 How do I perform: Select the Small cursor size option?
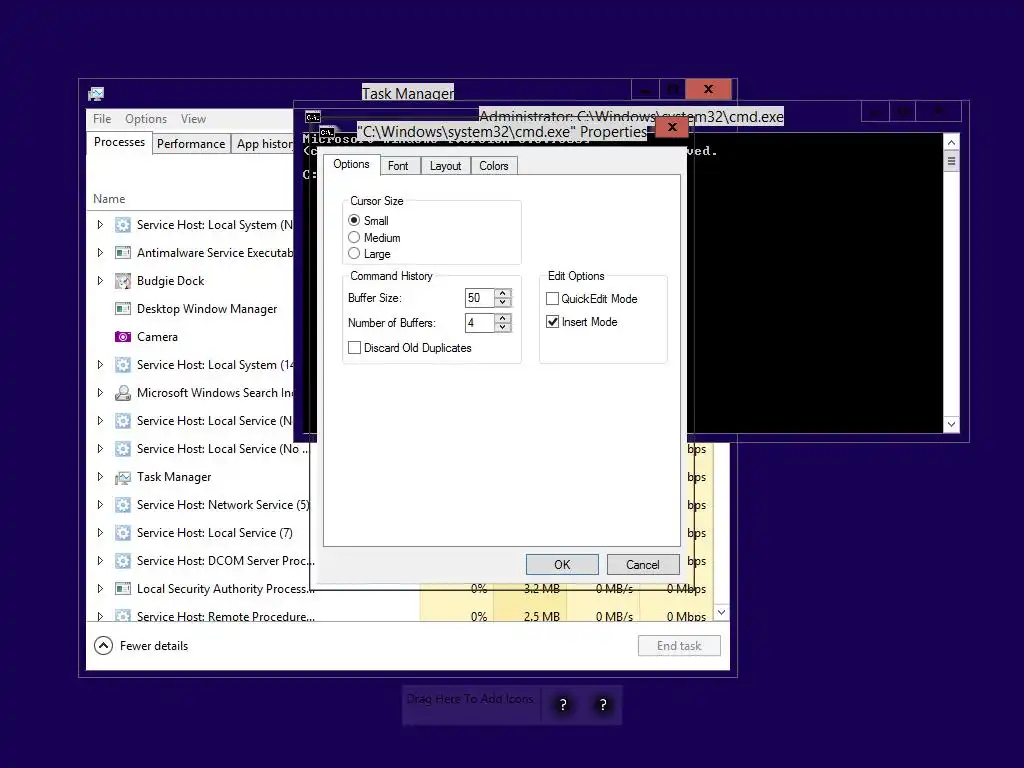(x=354, y=221)
